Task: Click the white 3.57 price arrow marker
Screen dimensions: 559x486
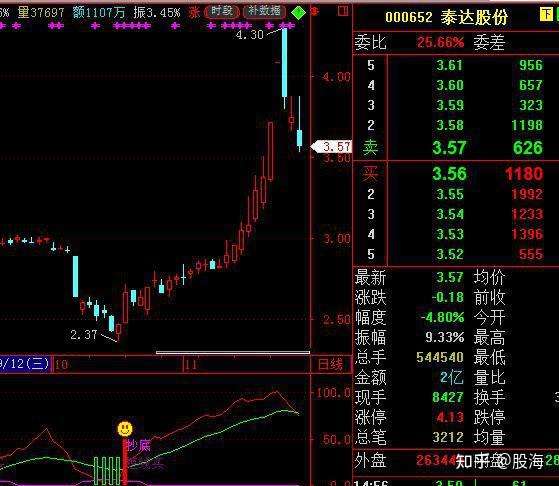Action: coord(331,146)
